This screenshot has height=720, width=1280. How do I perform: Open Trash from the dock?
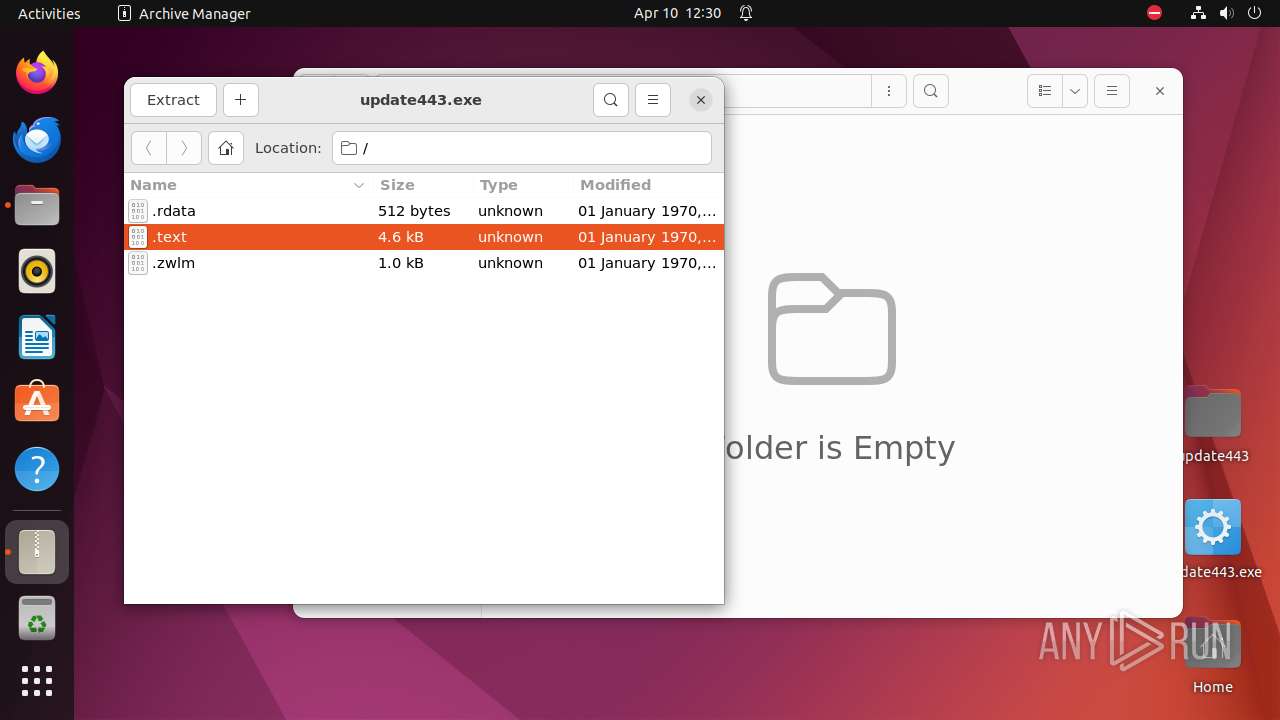click(x=37, y=618)
